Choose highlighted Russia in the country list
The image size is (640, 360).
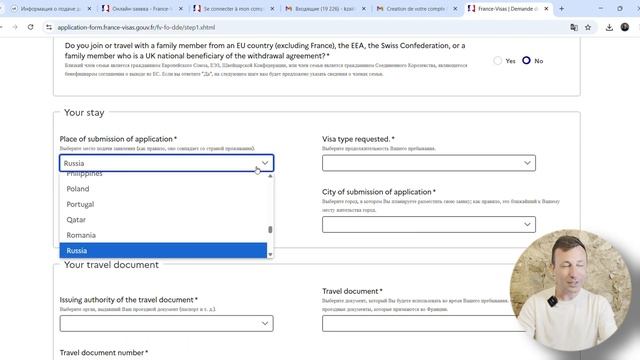coord(163,250)
